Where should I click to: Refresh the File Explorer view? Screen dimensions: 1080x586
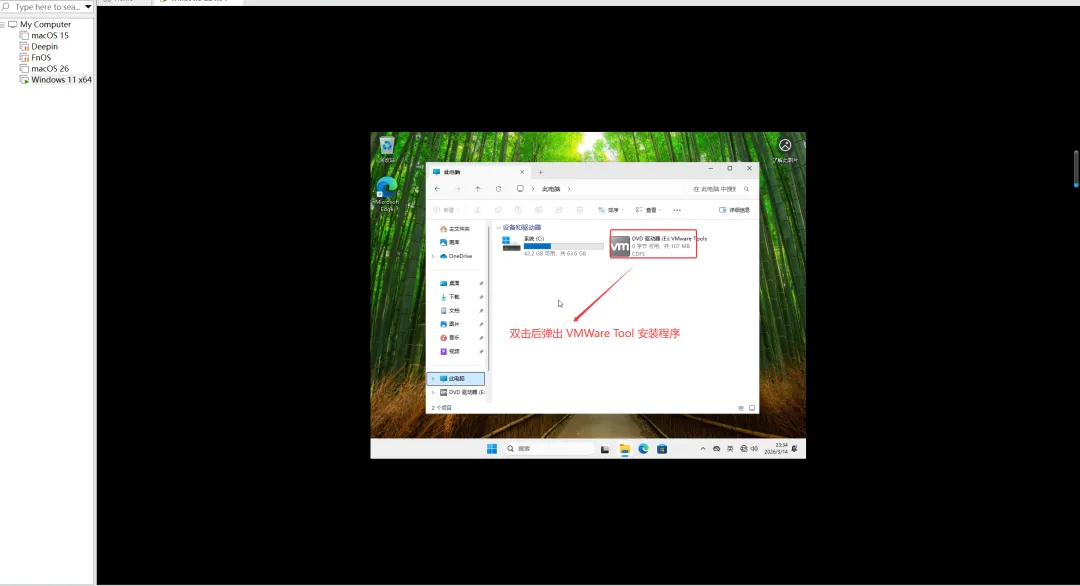point(499,189)
